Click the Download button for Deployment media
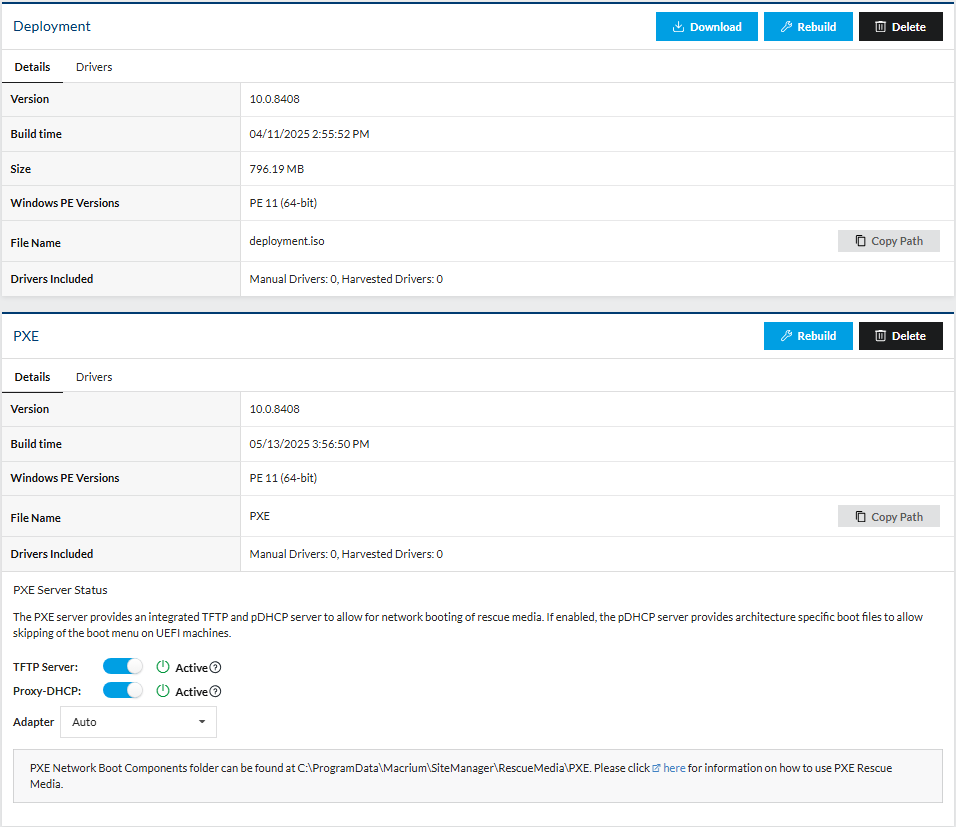 coord(706,27)
